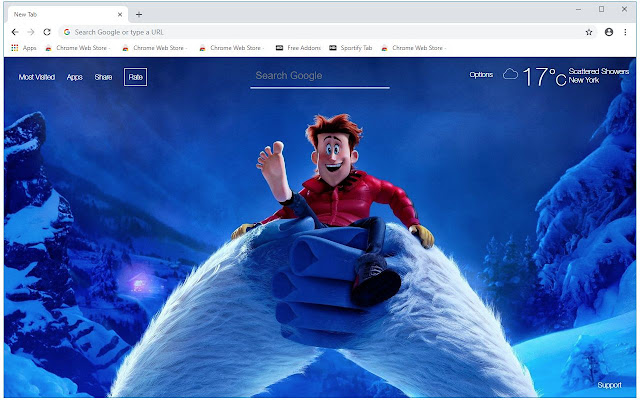Click the 17°C temperature reading
Screen dimensions: 640x400
(x=544, y=76)
